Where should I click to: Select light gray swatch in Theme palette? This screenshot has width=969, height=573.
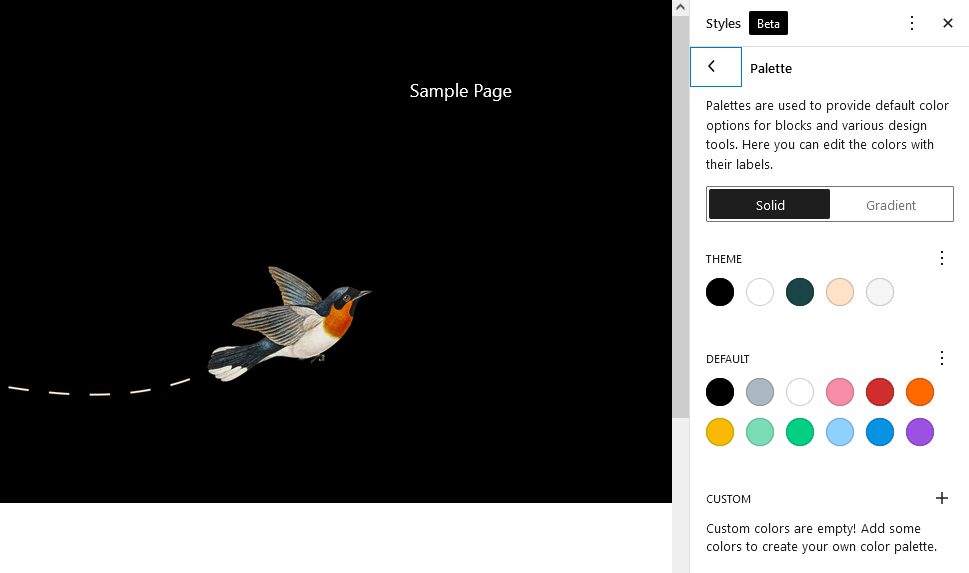880,292
